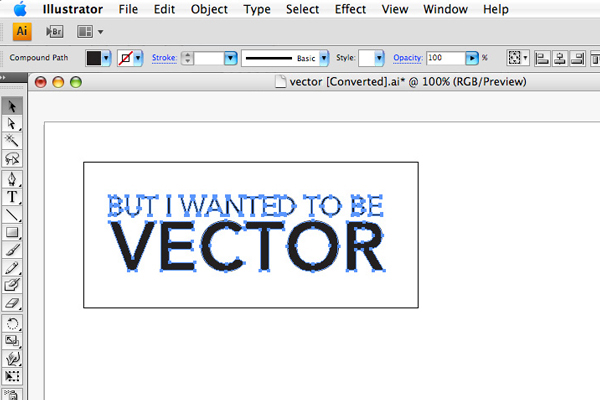The width and height of the screenshot is (600, 400).
Task: Adjust stroke weight stepper arrows
Action: [187, 58]
